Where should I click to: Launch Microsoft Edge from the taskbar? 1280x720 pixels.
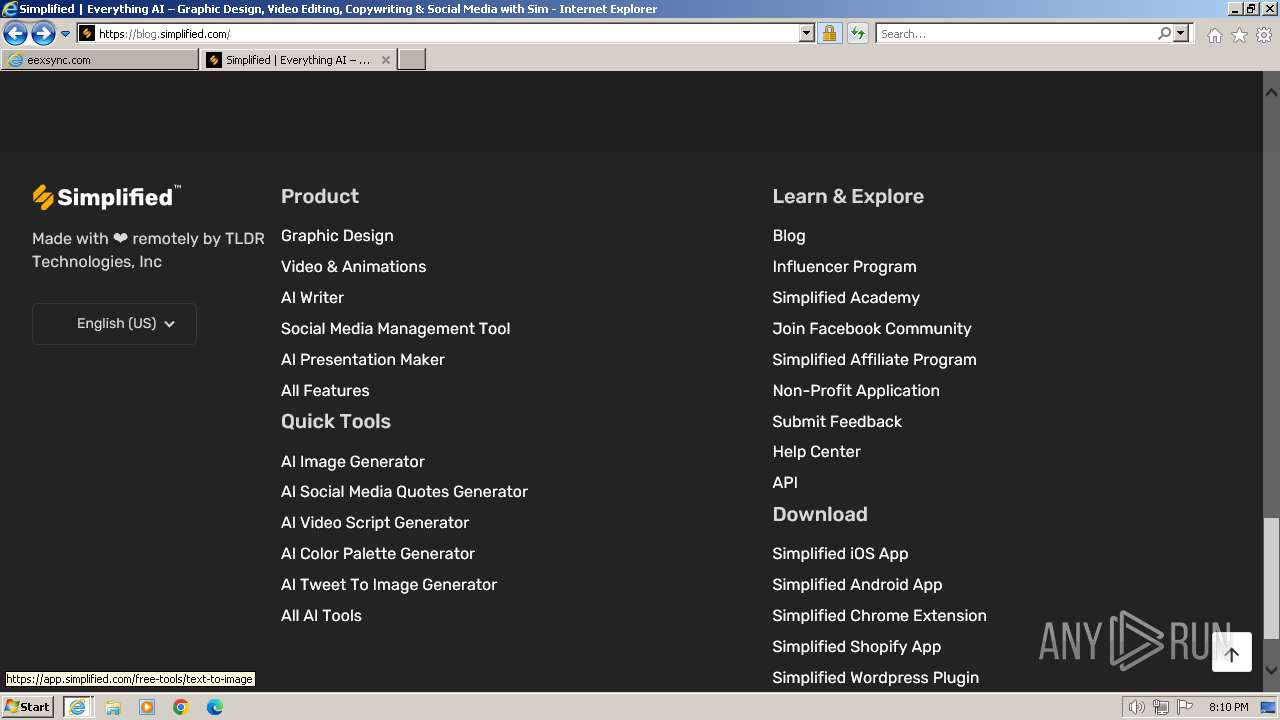pyautogui.click(x=215, y=707)
